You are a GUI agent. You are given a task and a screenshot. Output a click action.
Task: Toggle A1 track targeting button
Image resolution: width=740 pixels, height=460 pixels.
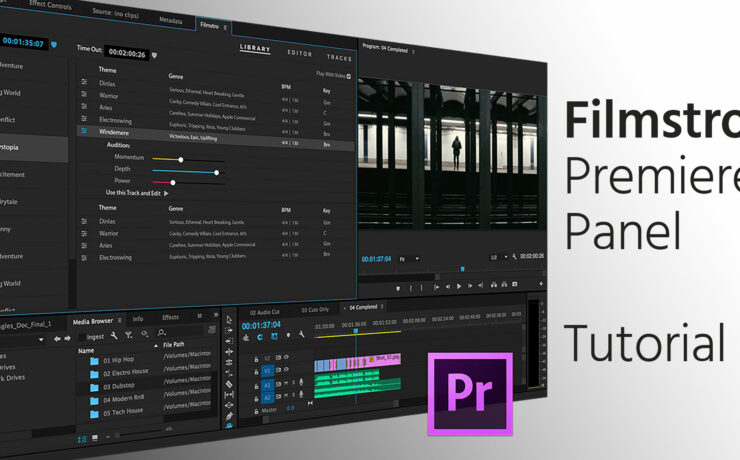pos(267,385)
